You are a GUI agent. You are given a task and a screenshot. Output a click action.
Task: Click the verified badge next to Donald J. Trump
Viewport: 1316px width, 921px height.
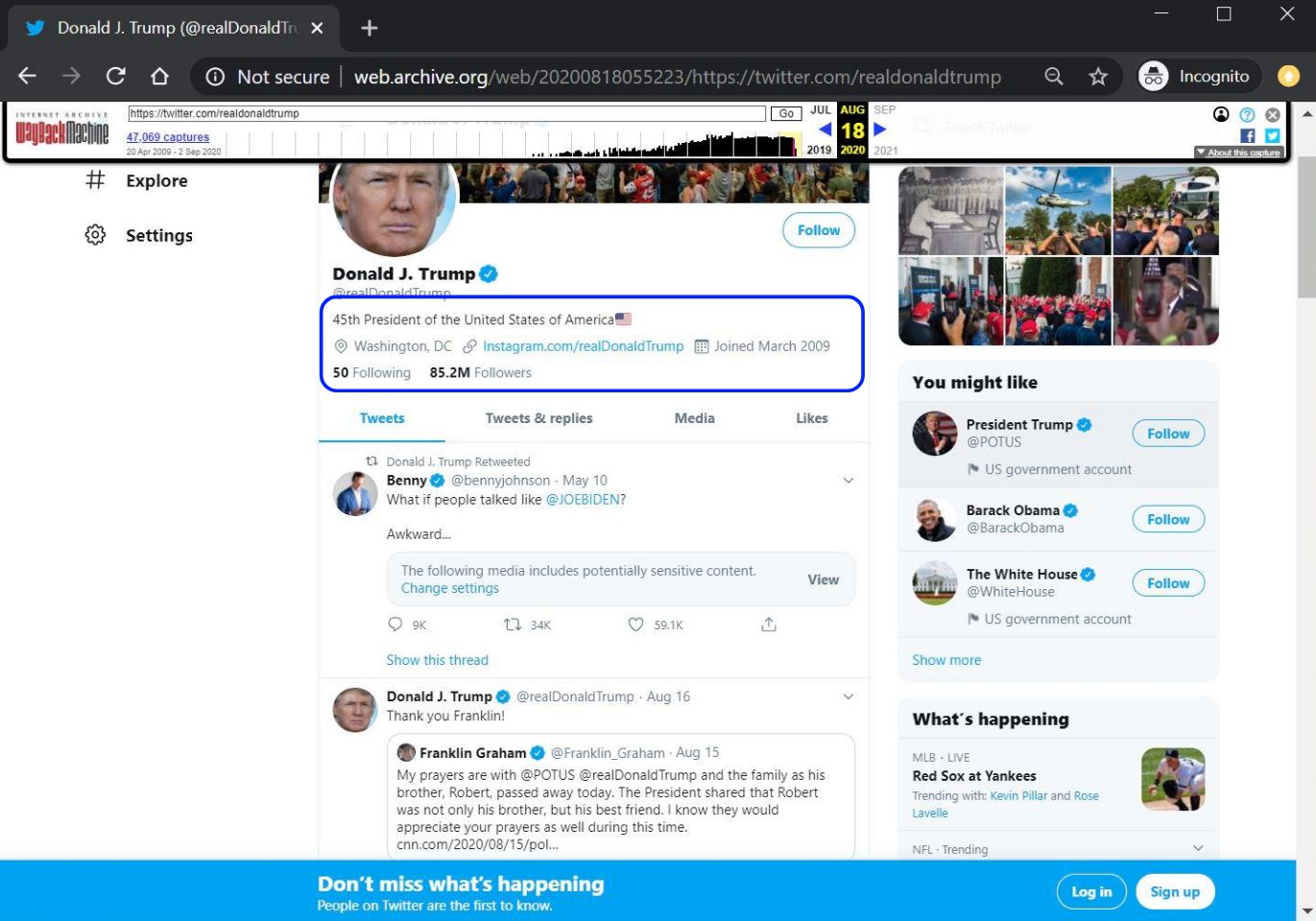[489, 274]
